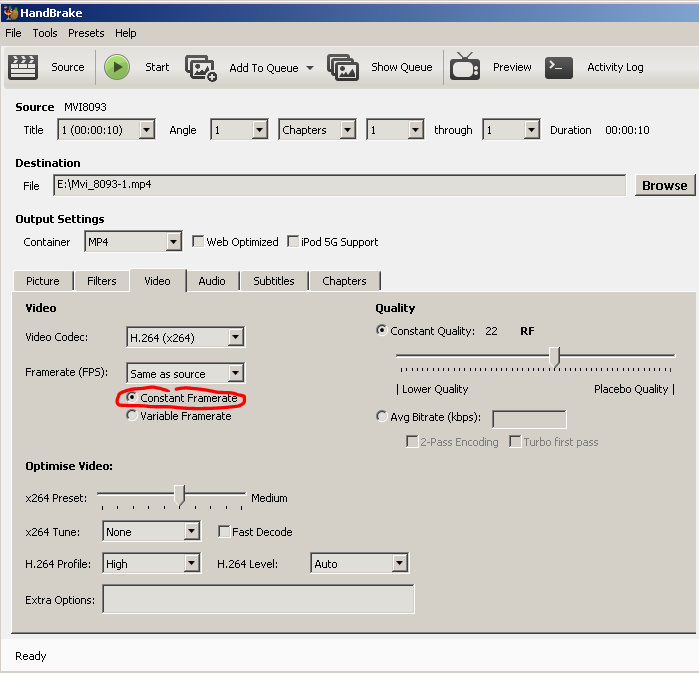This screenshot has width=699, height=673.
Task: Click the Constant Quality RF slider handle
Action: point(554,357)
